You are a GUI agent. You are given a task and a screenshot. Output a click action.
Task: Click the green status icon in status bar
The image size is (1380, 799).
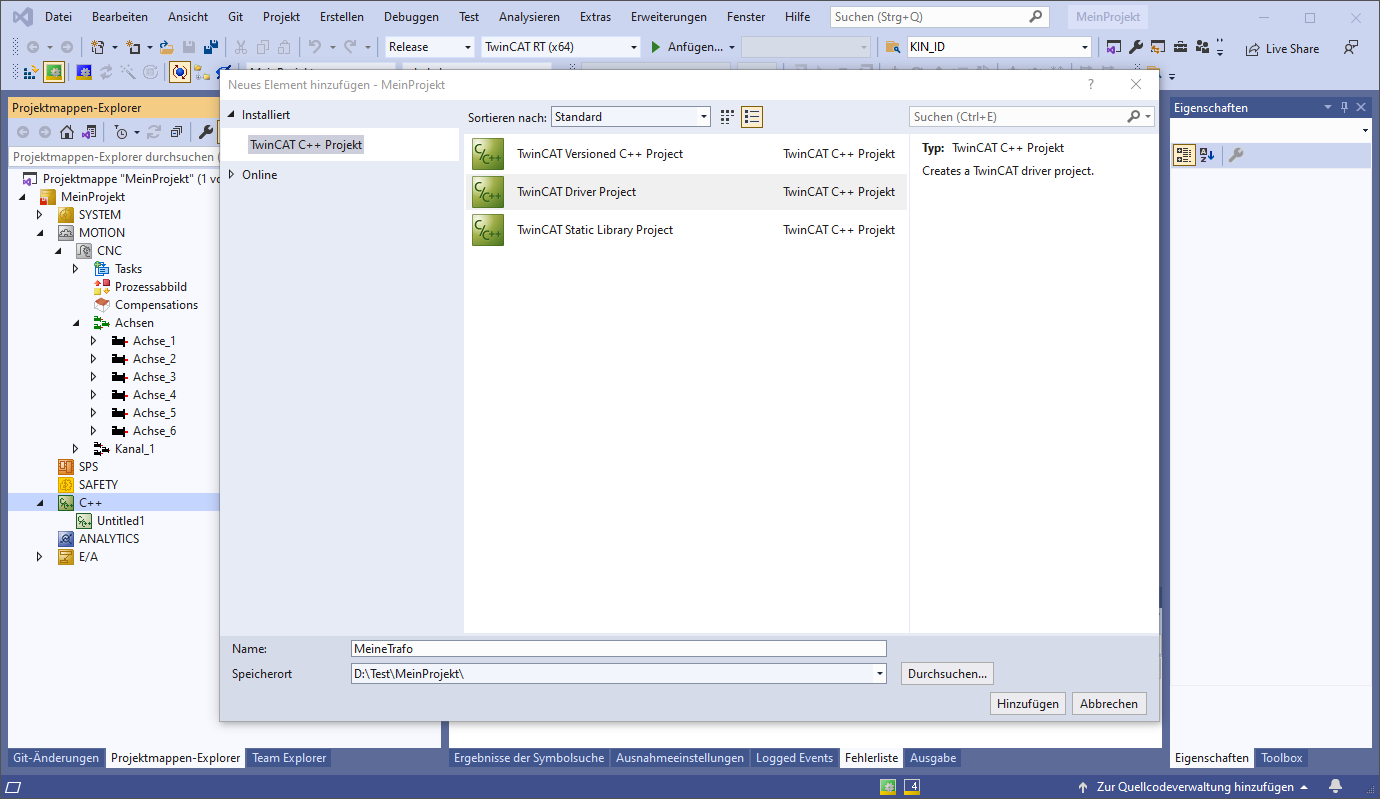click(x=888, y=787)
